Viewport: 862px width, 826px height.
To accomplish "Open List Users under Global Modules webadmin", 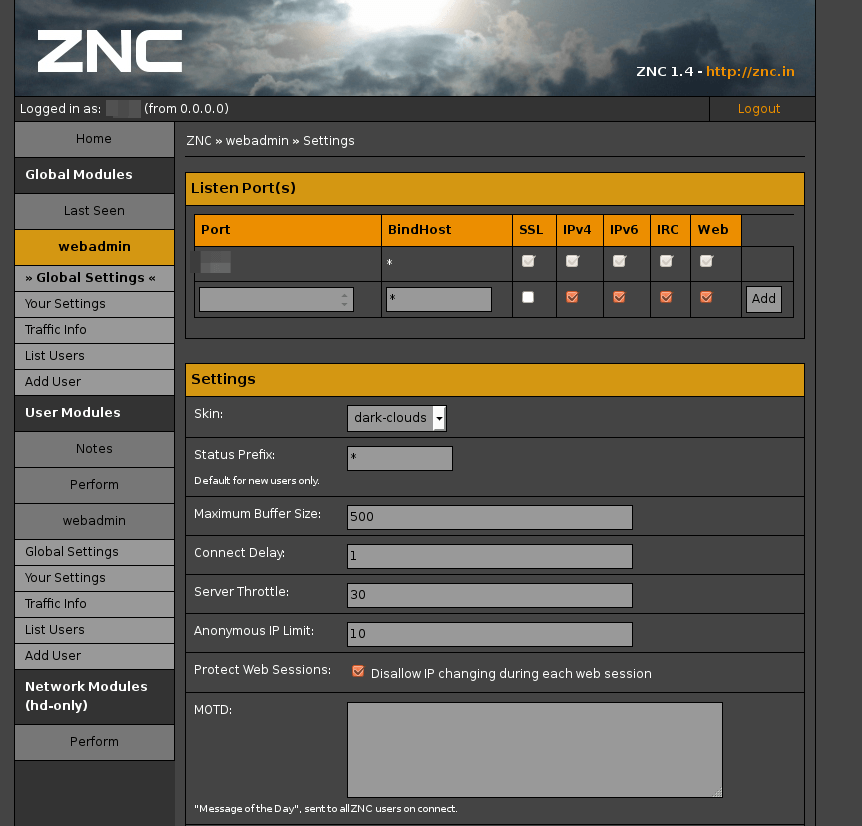I will tap(94, 356).
